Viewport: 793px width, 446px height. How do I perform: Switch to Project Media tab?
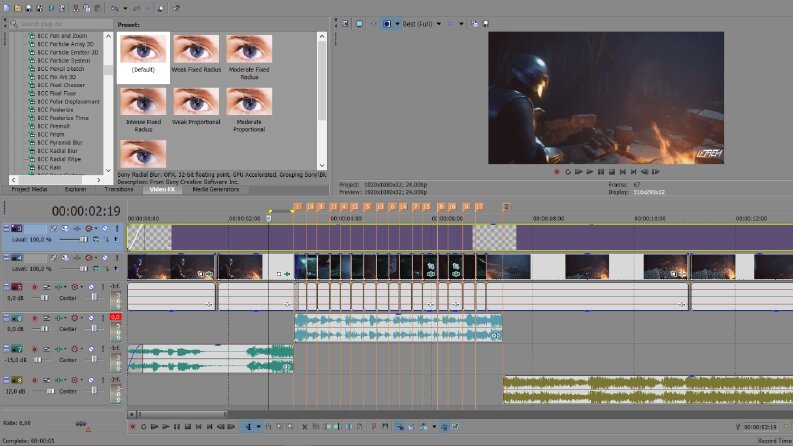pos(29,189)
